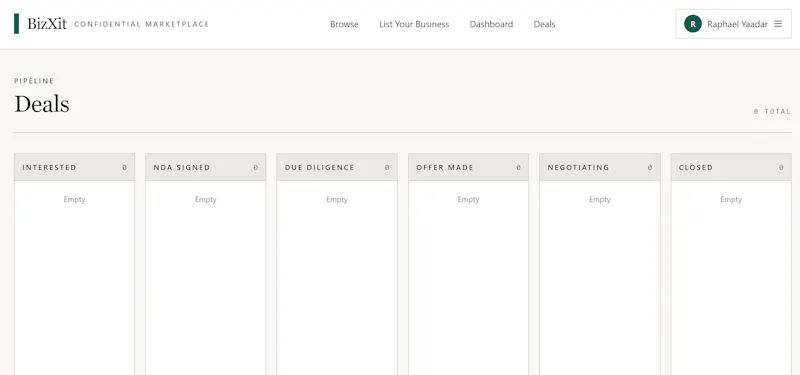800x375 pixels.
Task: Click the Deals page heading
Action: pyautogui.click(x=42, y=104)
